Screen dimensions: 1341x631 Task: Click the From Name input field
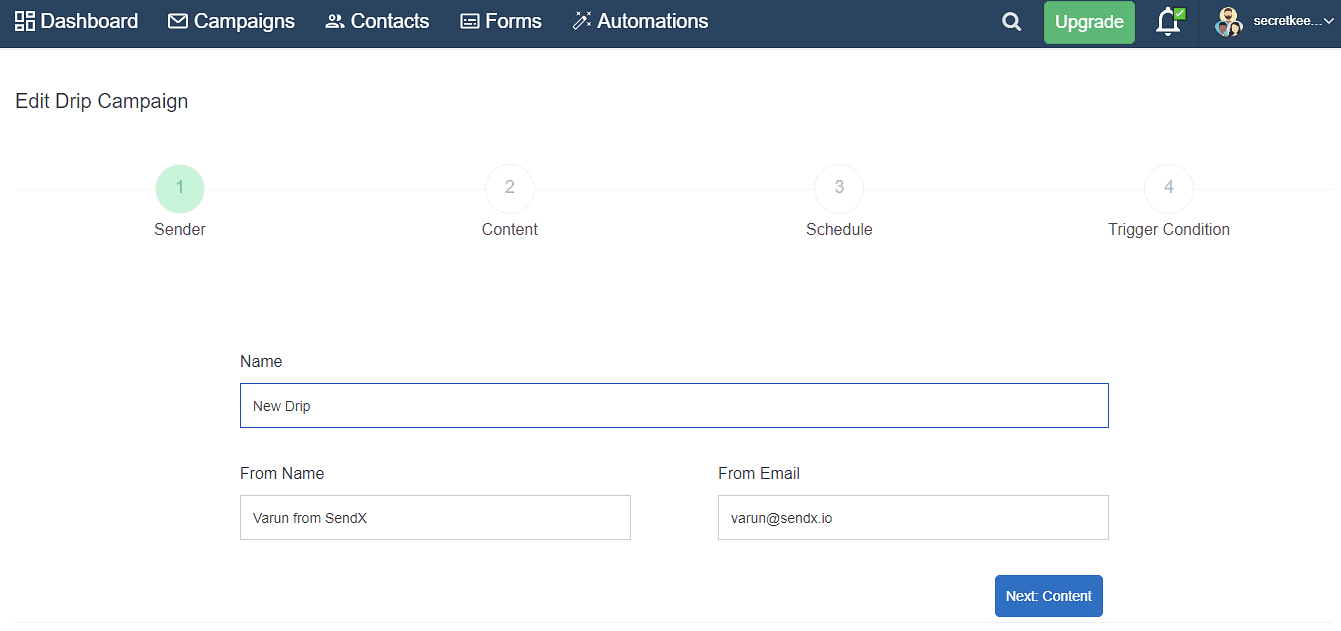pos(434,517)
